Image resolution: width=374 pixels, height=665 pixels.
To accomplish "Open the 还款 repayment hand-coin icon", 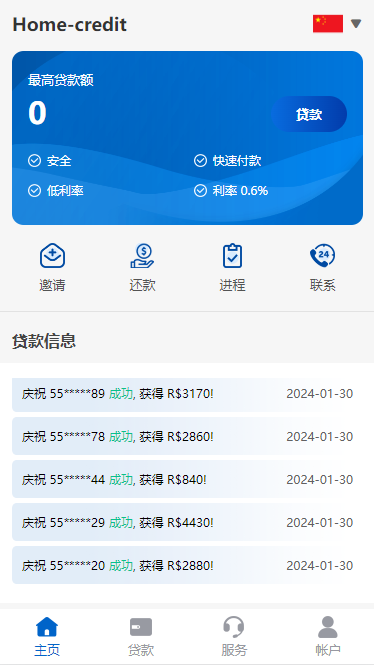I will (x=142, y=256).
